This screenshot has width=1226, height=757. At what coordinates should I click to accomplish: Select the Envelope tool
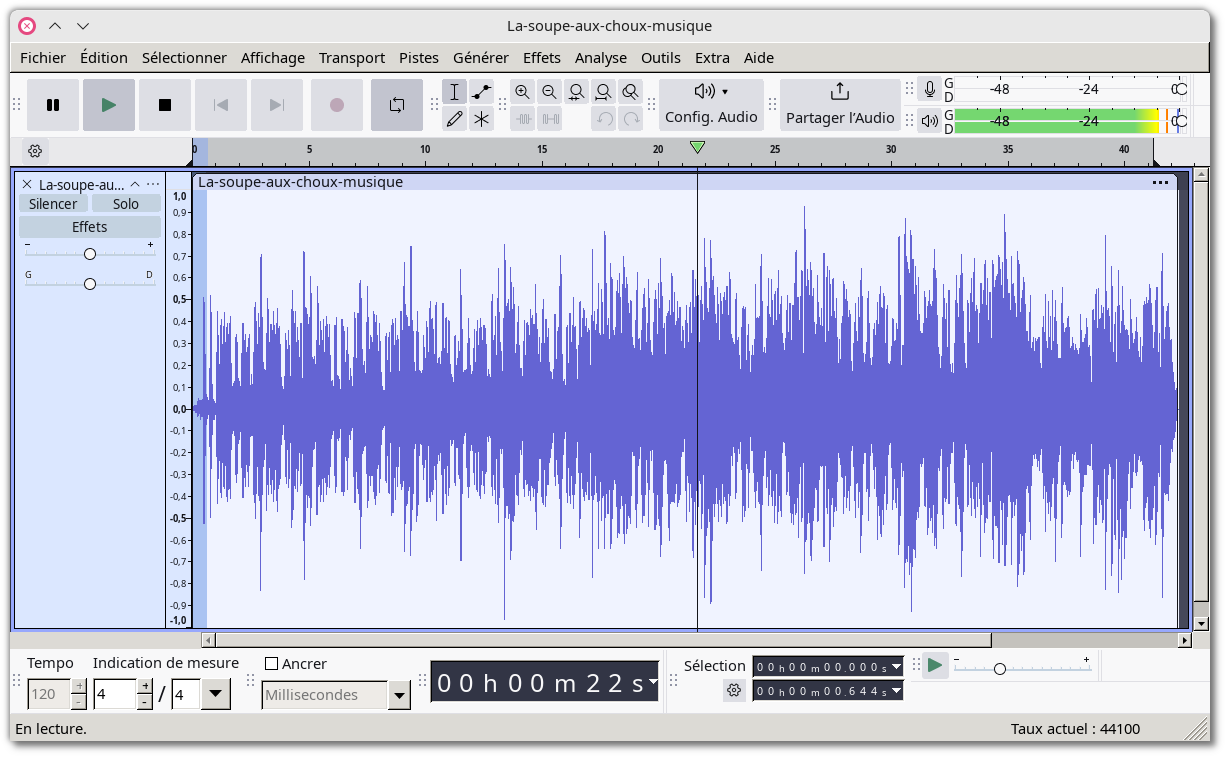[482, 91]
